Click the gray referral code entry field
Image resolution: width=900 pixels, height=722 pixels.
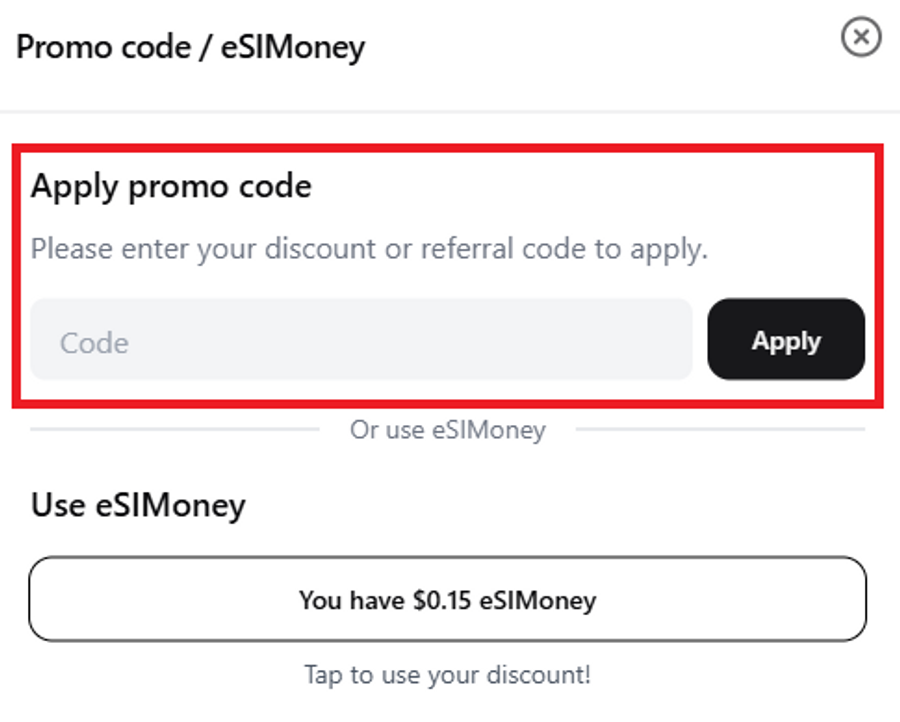click(x=361, y=340)
